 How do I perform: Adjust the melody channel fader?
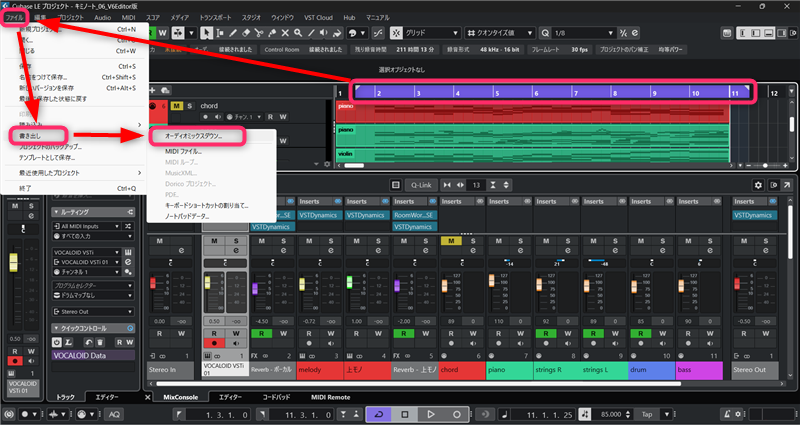click(302, 284)
